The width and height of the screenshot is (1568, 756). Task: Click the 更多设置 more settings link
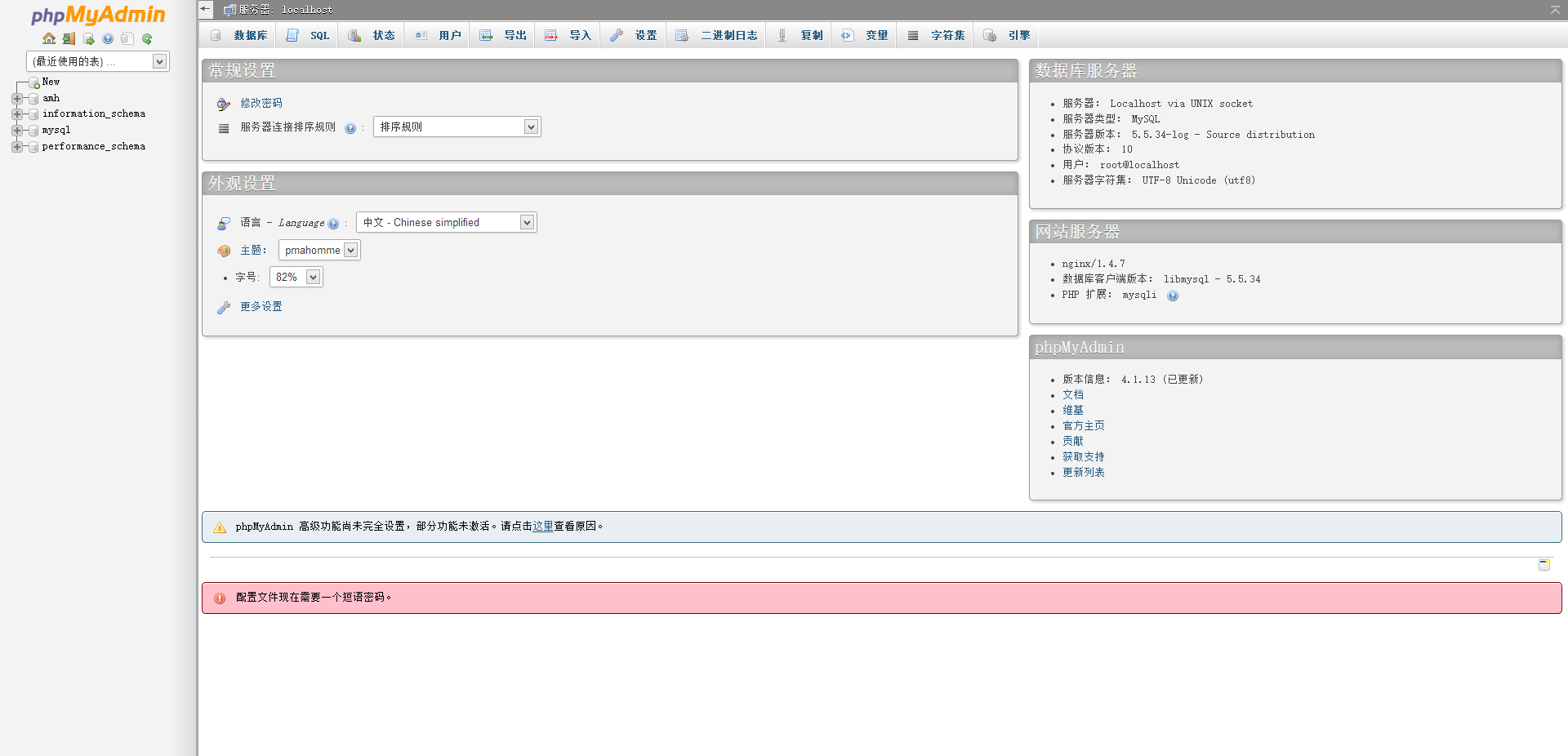pos(261,306)
